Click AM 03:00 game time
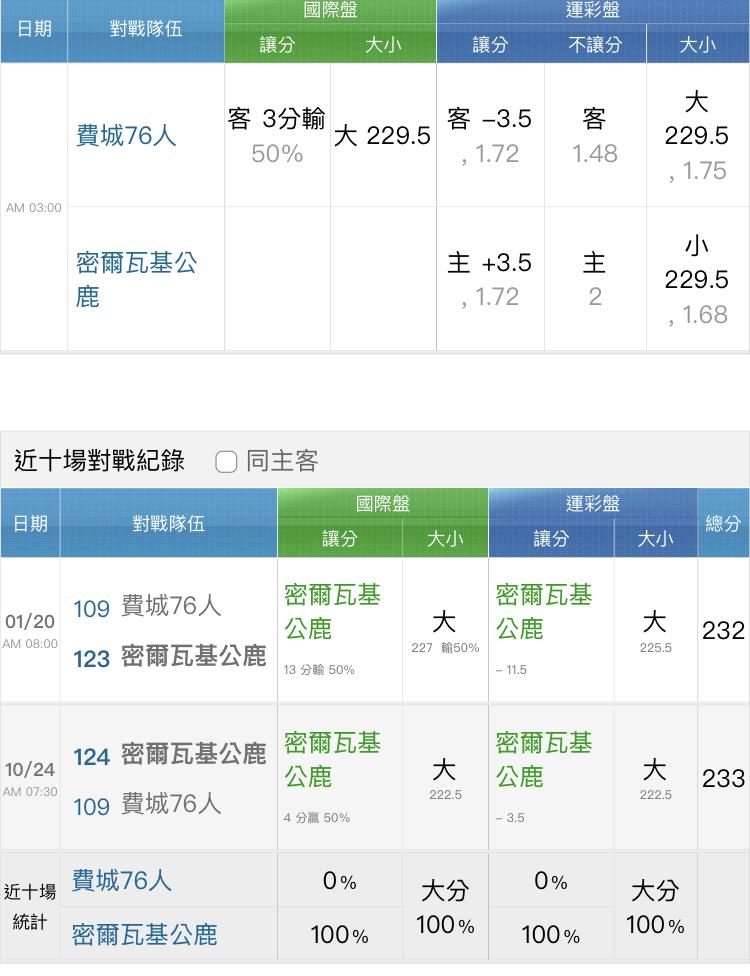Image resolution: width=750 pixels, height=976 pixels. pyautogui.click(x=34, y=208)
